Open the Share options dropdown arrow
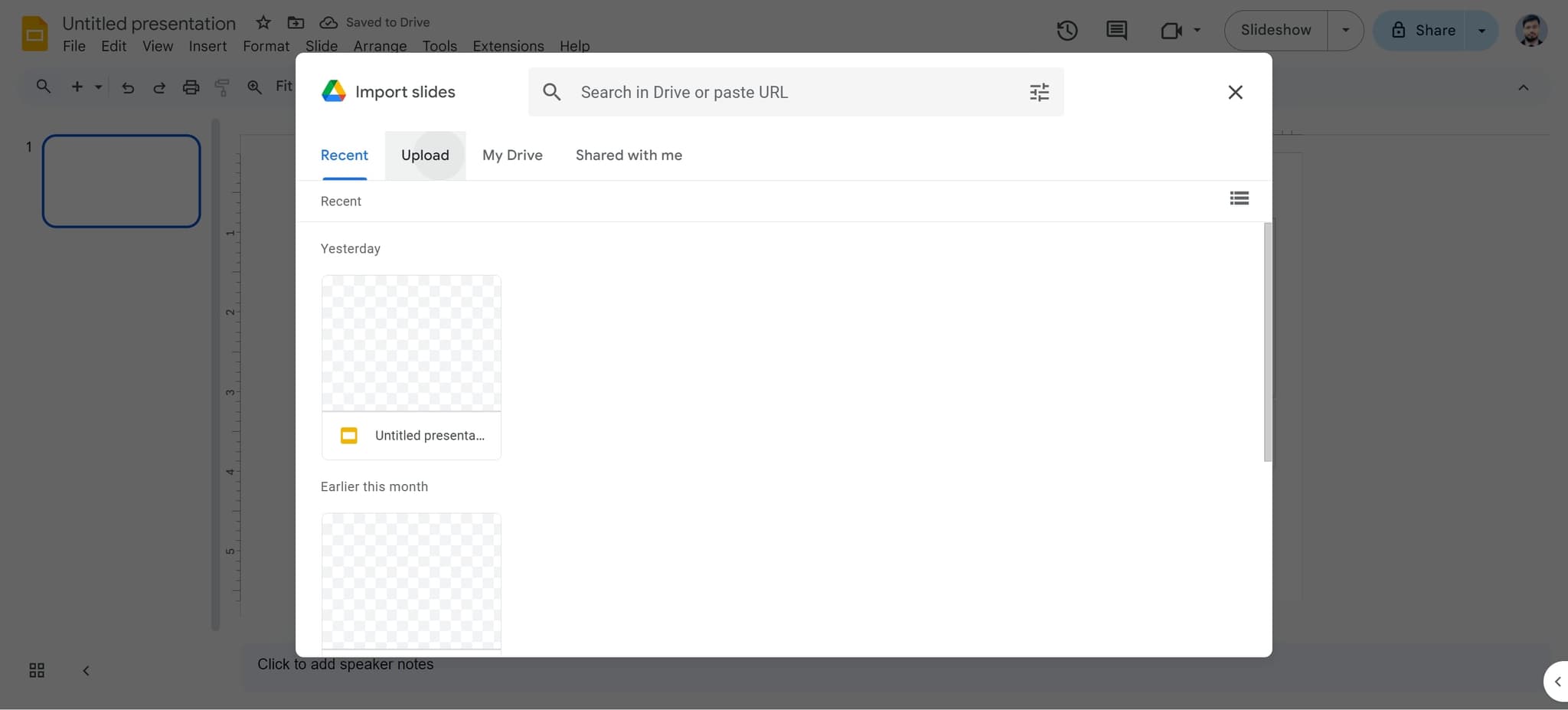The width and height of the screenshot is (1568, 710). [x=1481, y=31]
